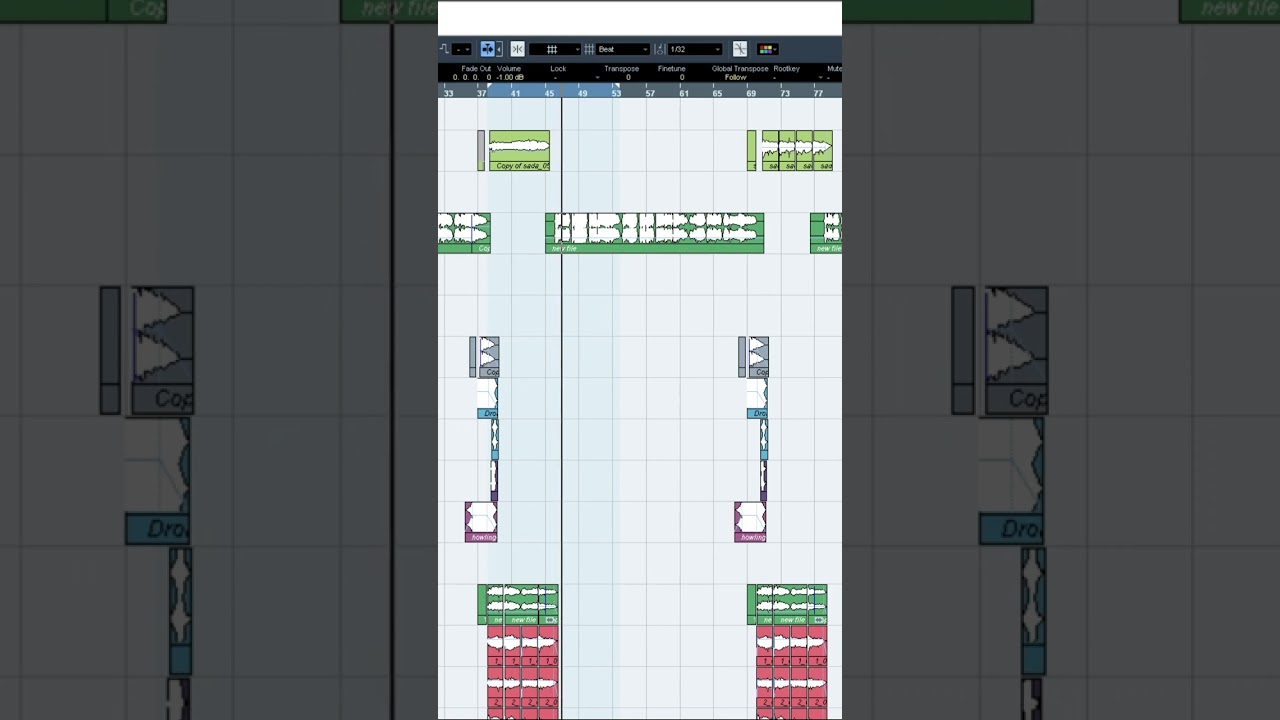1280x720 pixels.
Task: Click the Fade Out value field
Action: click(x=472, y=77)
